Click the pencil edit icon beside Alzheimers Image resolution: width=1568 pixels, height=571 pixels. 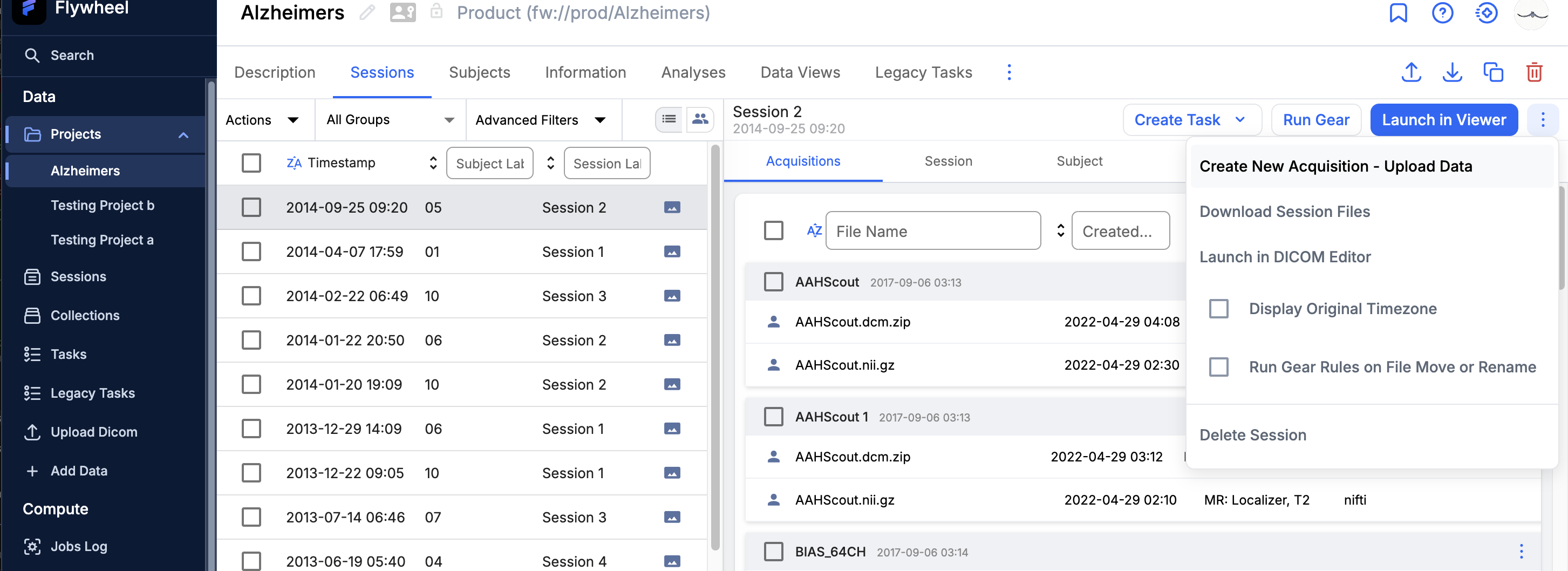pos(367,13)
